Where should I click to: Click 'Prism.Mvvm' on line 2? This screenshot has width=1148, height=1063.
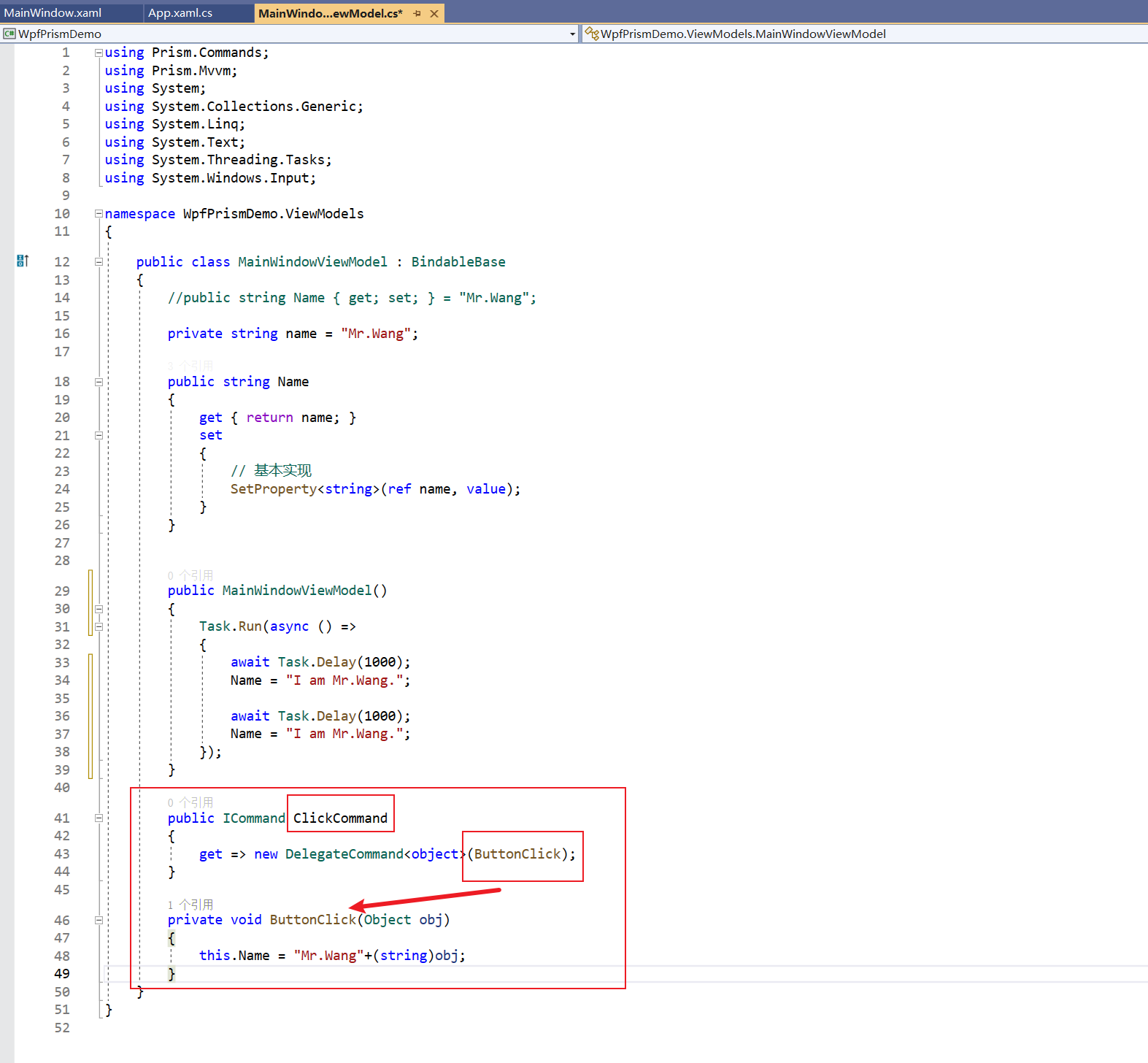click(190, 71)
